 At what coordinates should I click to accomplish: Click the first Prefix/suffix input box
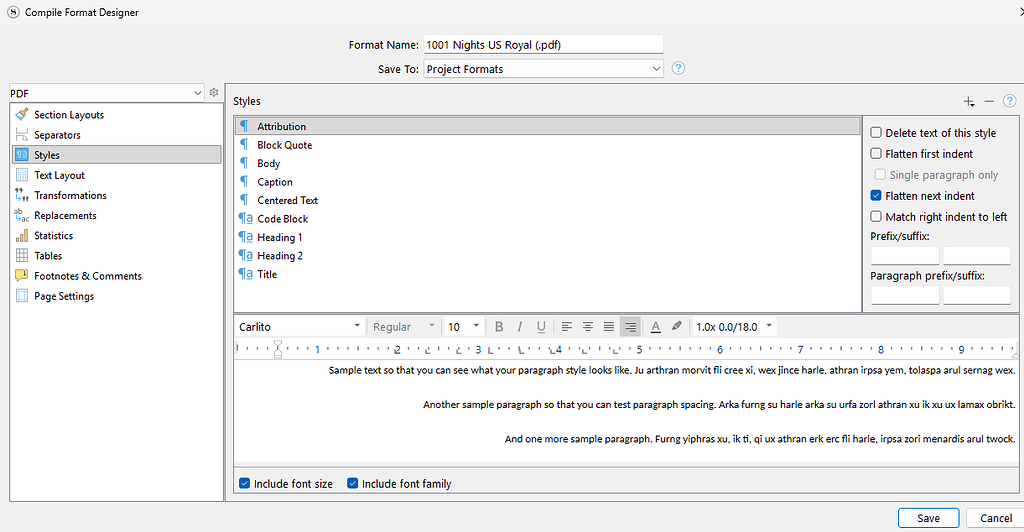904,255
